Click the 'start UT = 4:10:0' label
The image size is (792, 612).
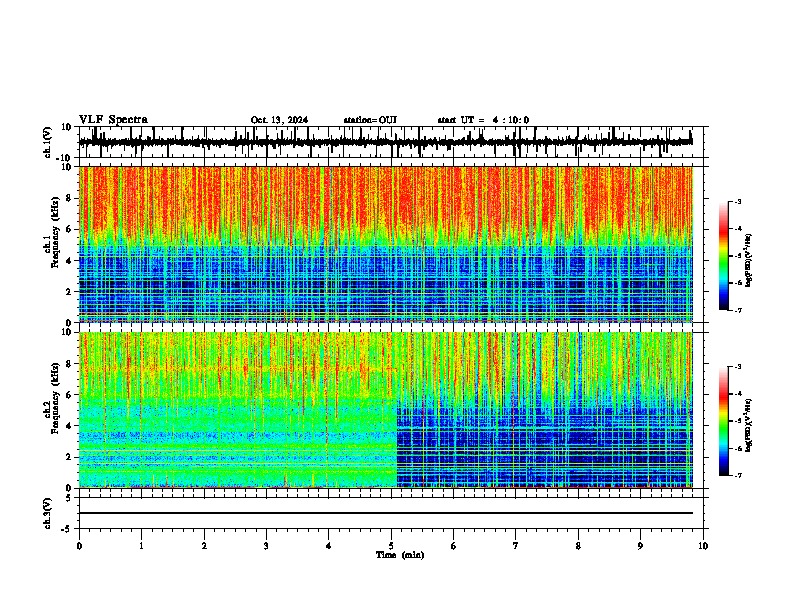(x=483, y=120)
